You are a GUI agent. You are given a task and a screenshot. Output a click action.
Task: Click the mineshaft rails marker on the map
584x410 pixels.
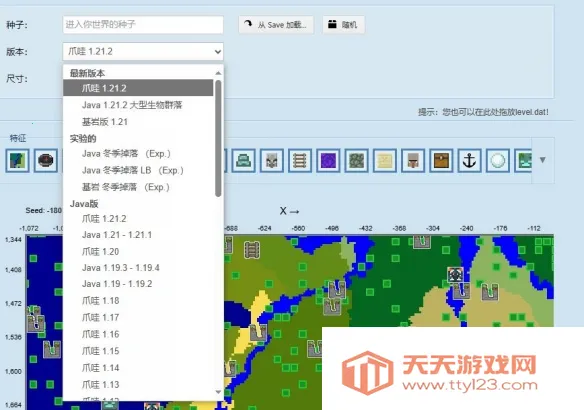(x=252, y=250)
